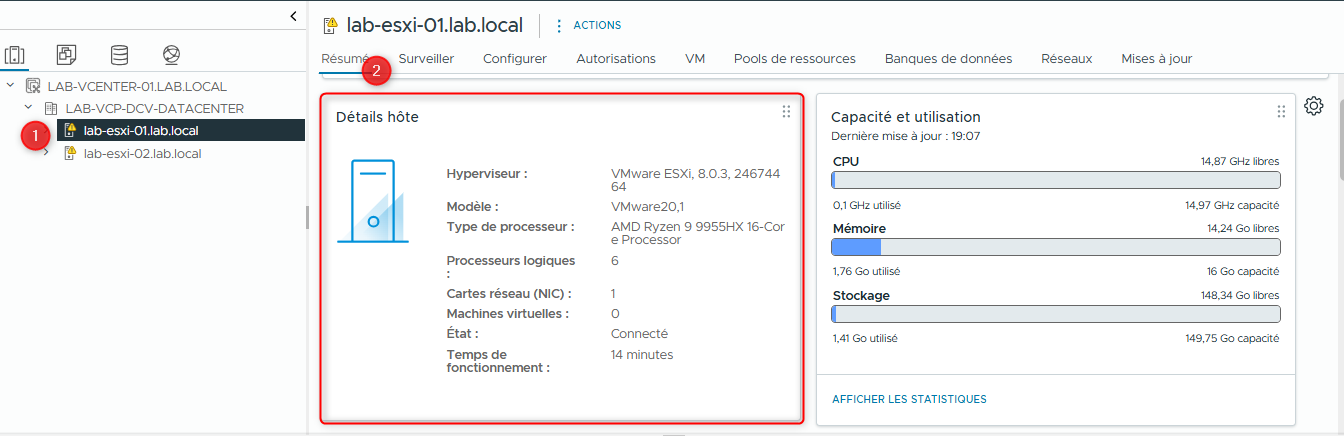Click the Détails hôte card heading
This screenshot has height=436, width=1344.
(377, 117)
